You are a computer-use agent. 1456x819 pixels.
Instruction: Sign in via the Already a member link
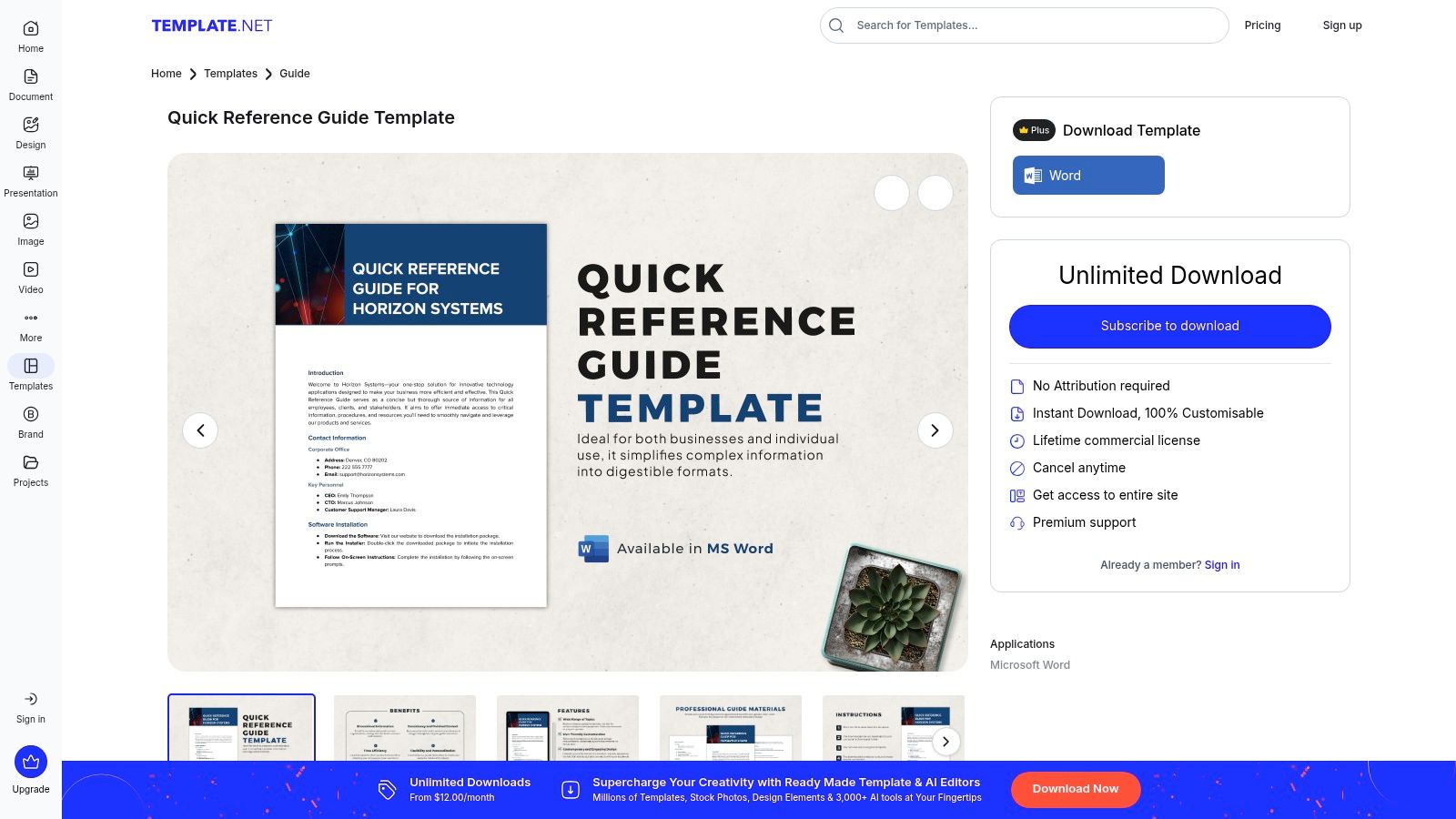click(x=1221, y=565)
